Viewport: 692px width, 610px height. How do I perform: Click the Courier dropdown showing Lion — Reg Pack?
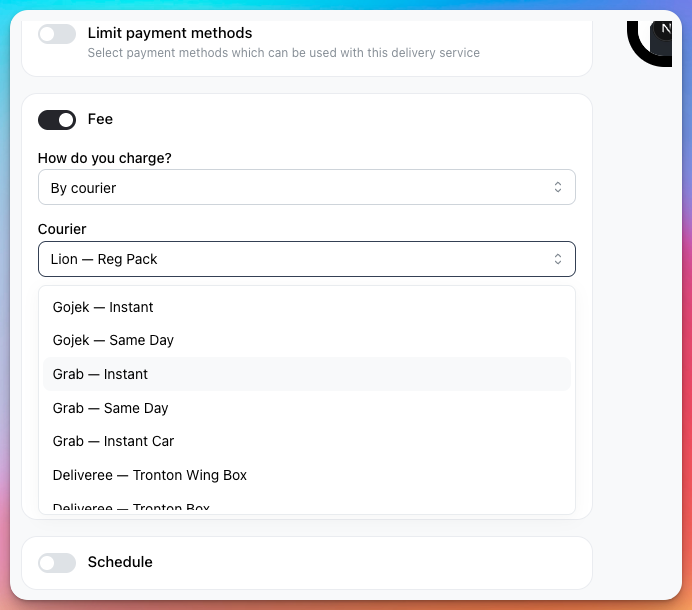click(x=307, y=259)
